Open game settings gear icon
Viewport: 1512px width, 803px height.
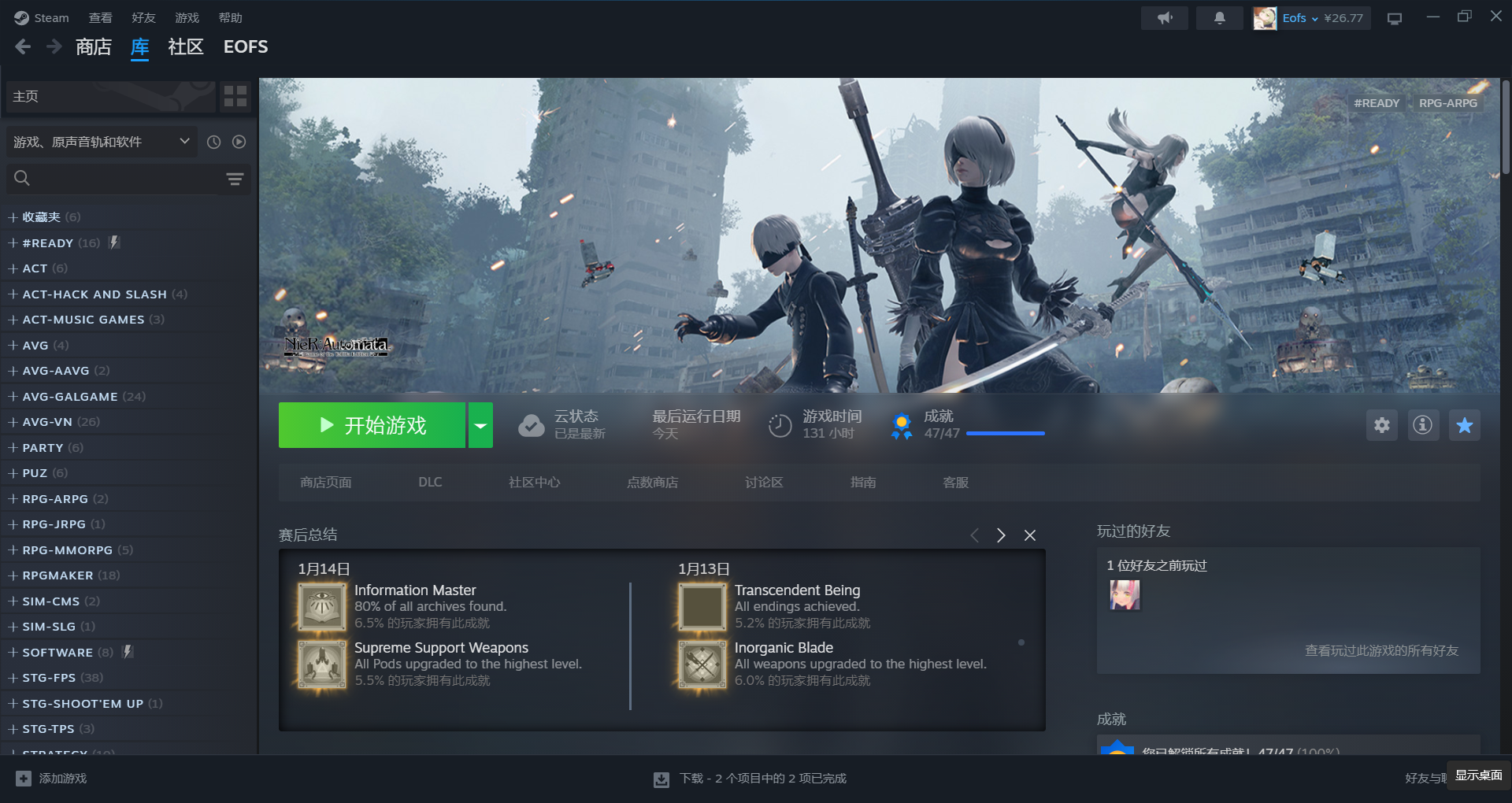click(1382, 425)
